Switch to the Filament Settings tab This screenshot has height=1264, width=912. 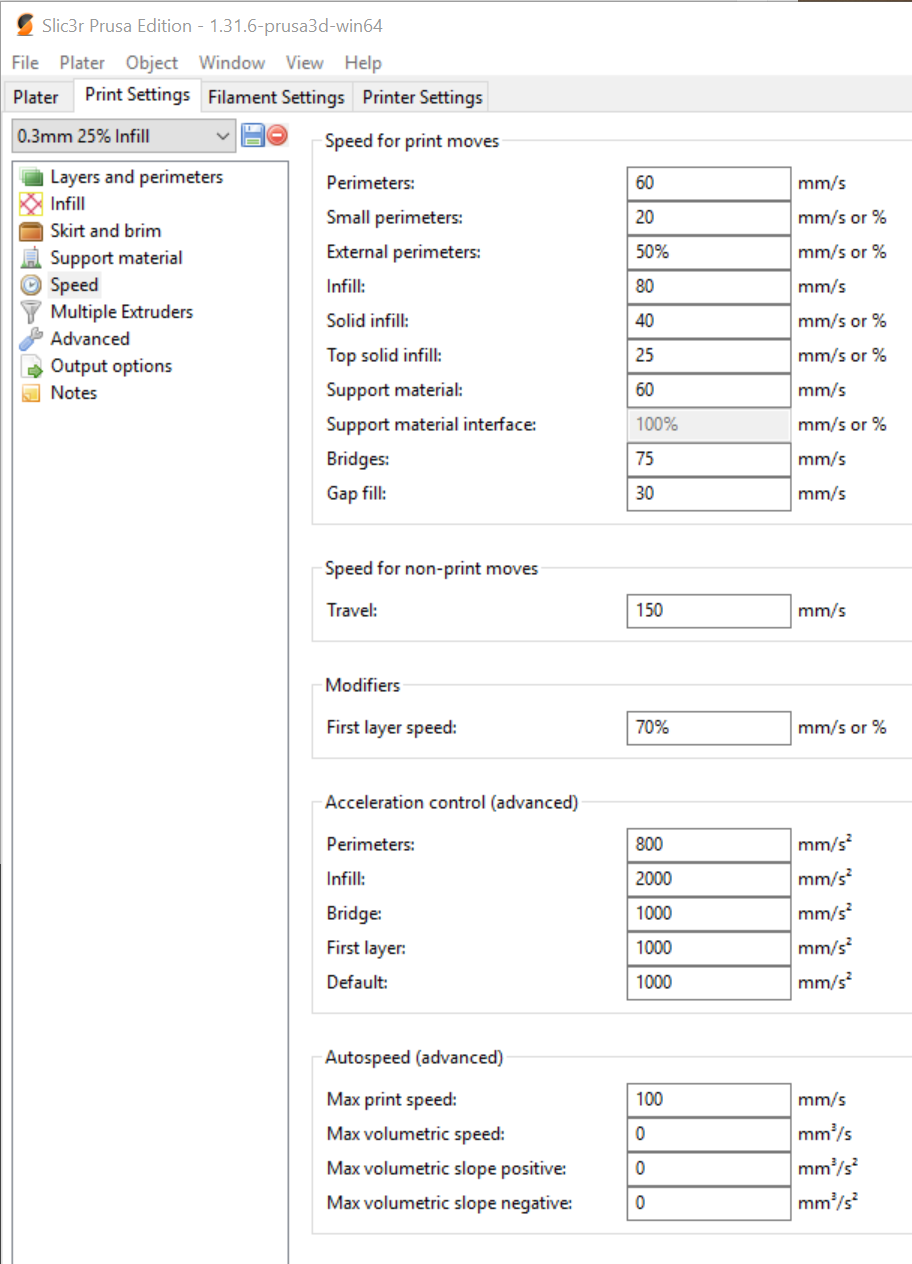[276, 97]
